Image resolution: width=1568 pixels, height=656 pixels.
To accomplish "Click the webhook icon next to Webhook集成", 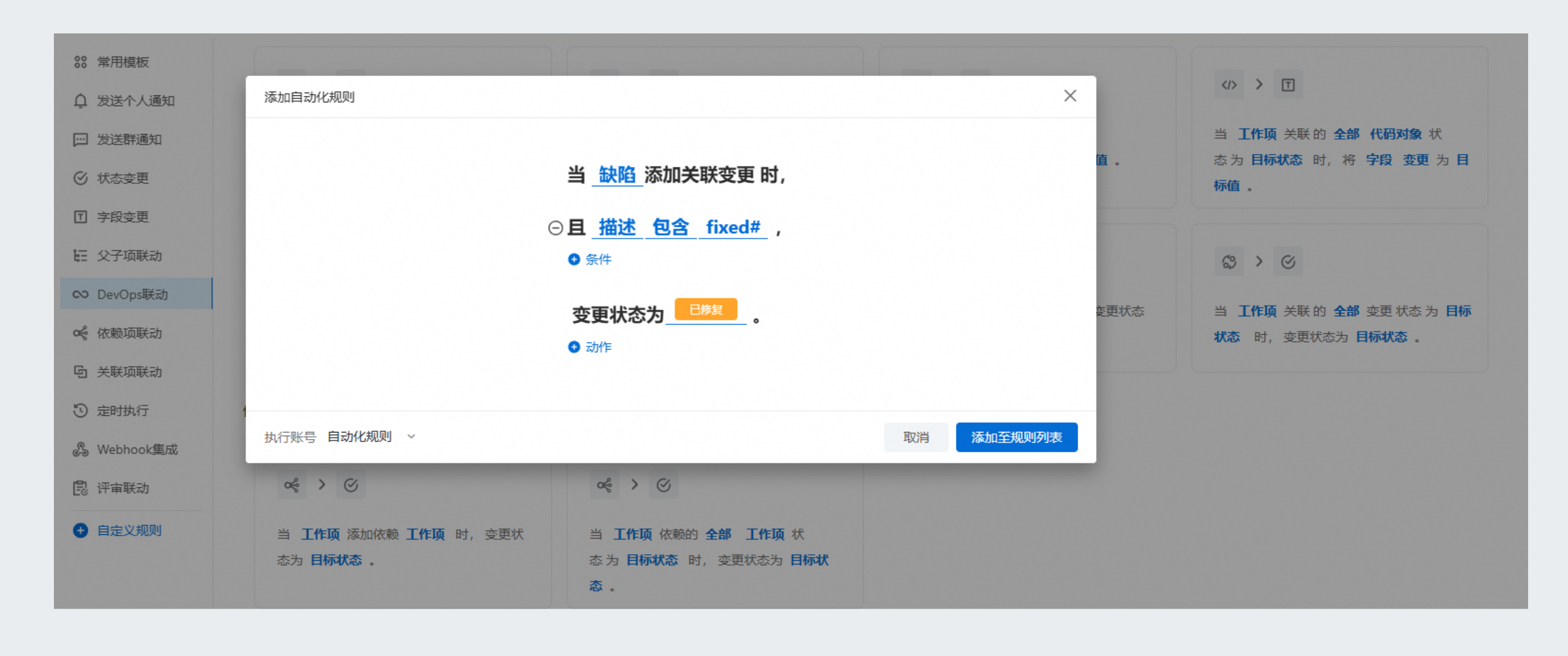I will 80,450.
